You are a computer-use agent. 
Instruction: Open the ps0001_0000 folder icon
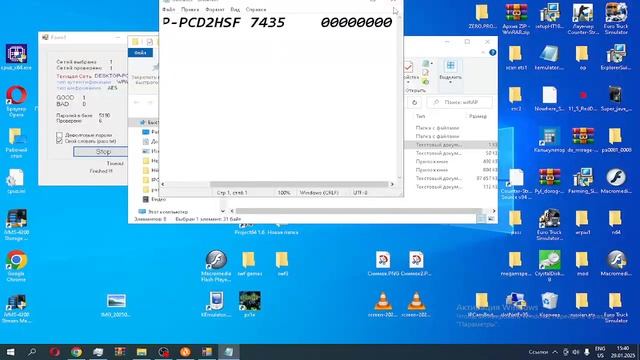click(616, 140)
